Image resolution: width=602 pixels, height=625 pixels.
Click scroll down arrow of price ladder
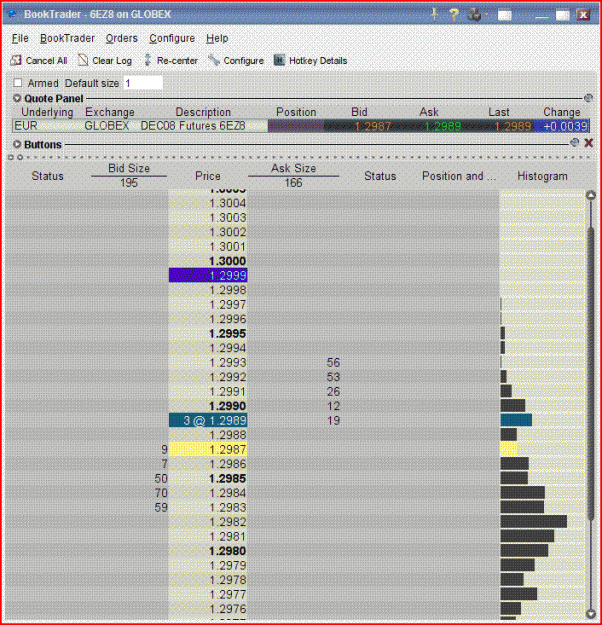click(591, 613)
